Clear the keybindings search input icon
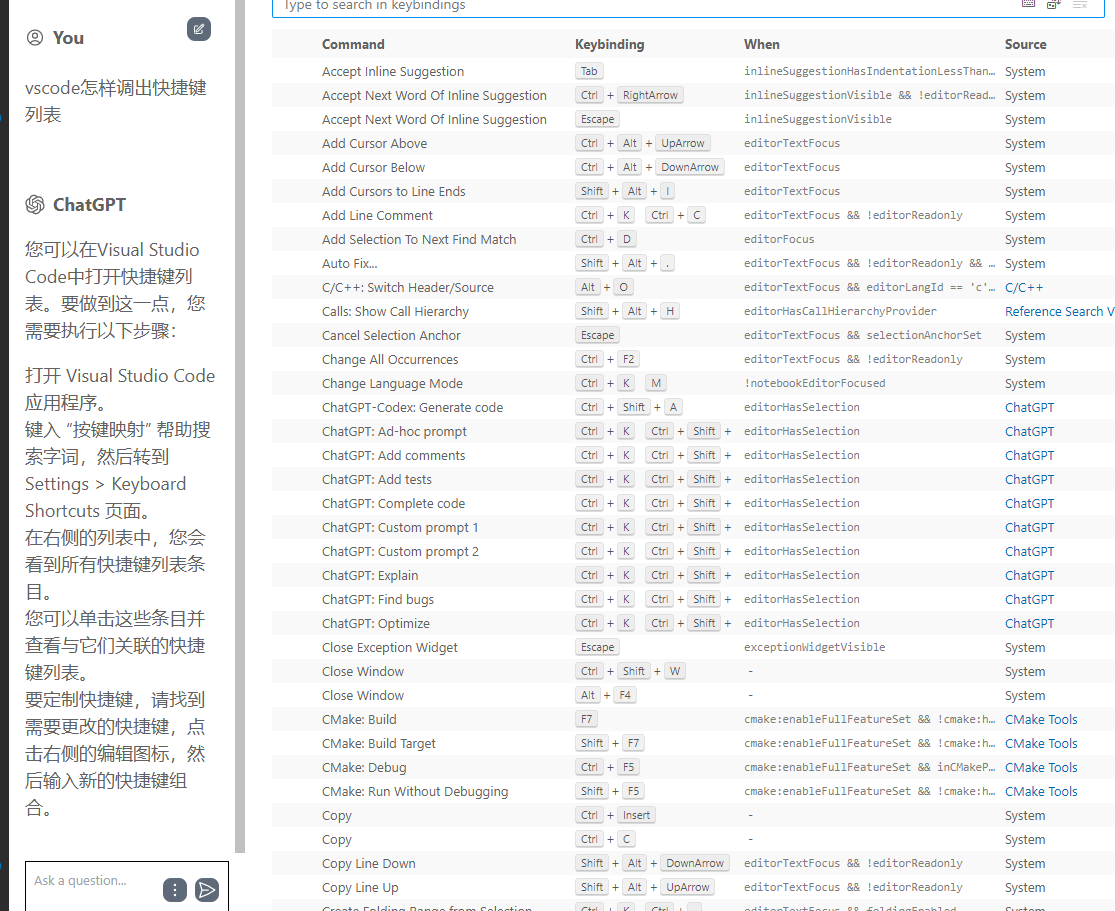This screenshot has height=911, width=1115. tap(1079, 4)
